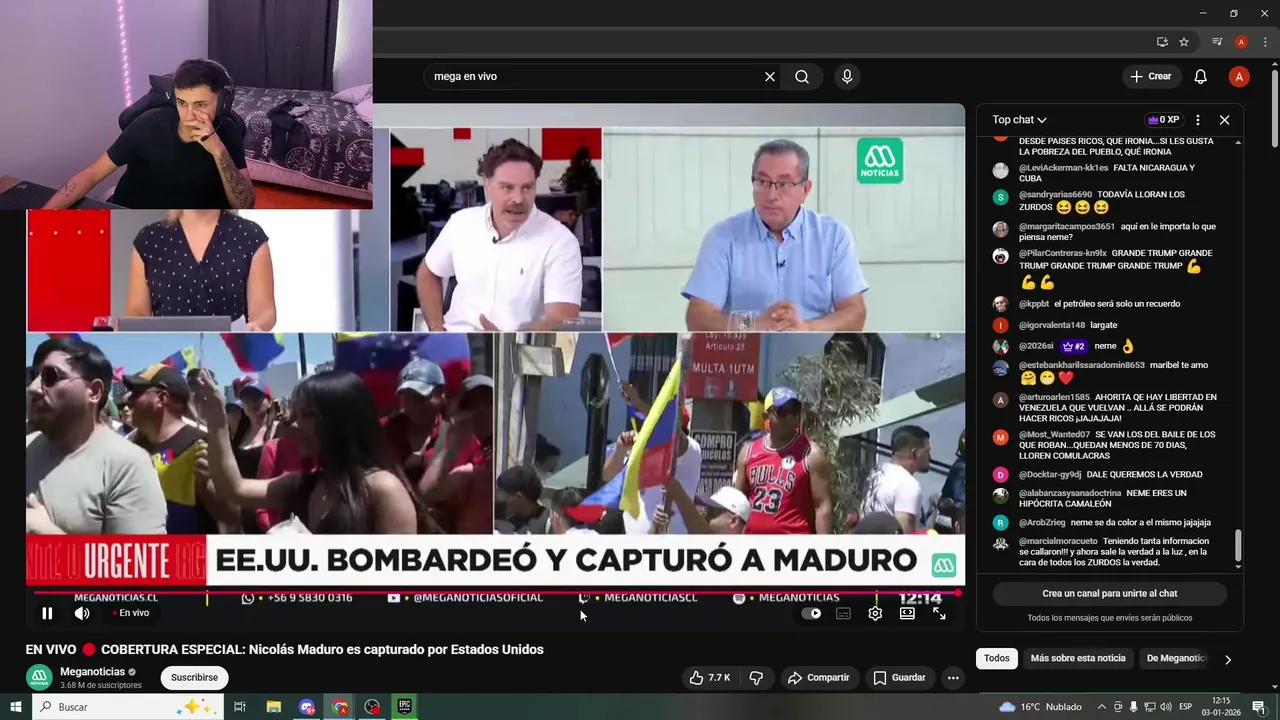Bookmark this page with star icon
The image size is (1280, 720).
pyautogui.click(x=1184, y=42)
